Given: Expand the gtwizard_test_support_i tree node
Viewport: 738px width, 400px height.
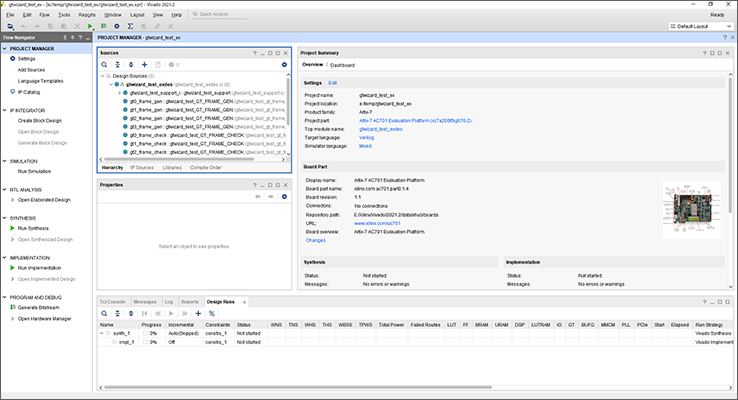Looking at the screenshot, I should coord(119,93).
